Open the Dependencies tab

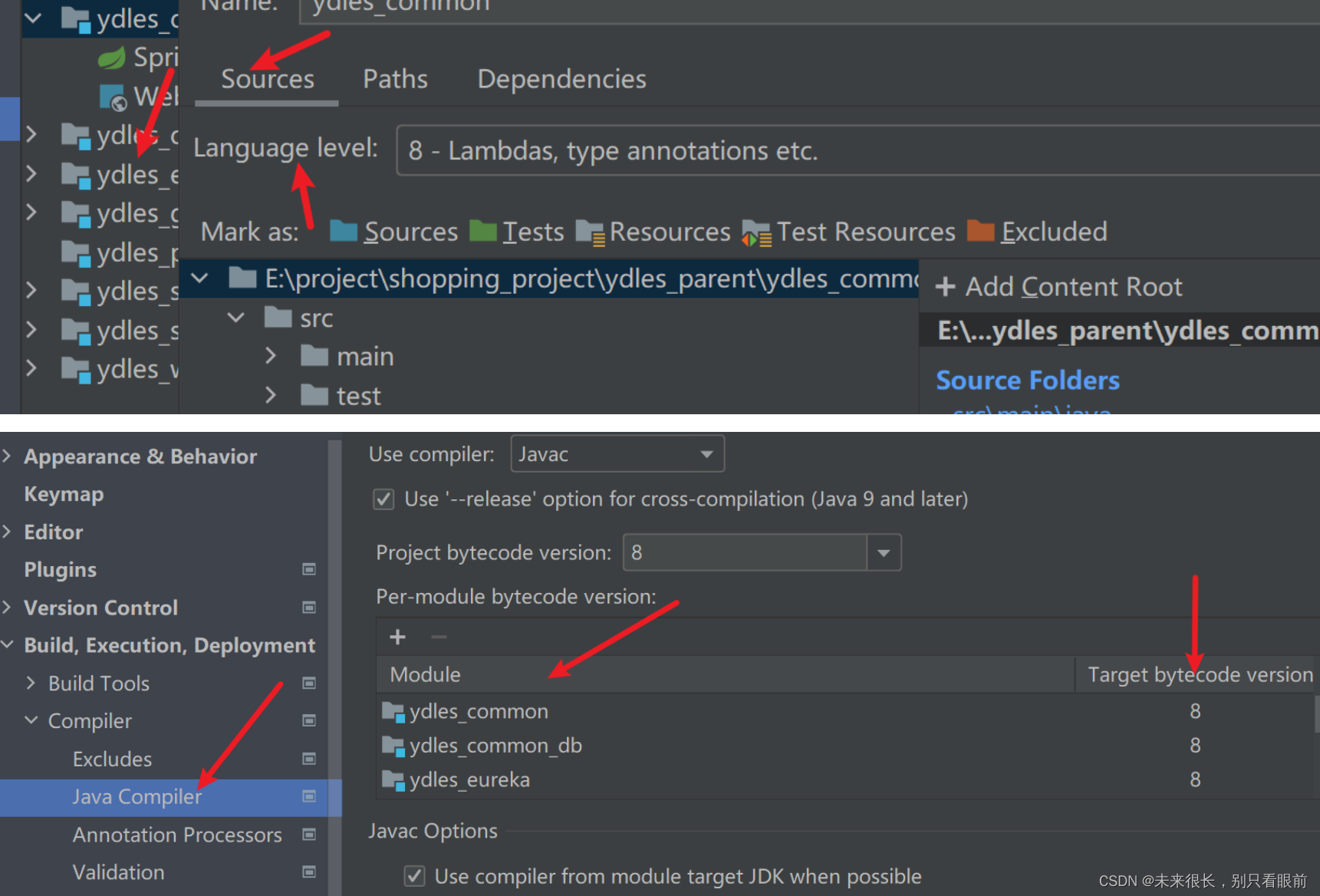coord(561,78)
